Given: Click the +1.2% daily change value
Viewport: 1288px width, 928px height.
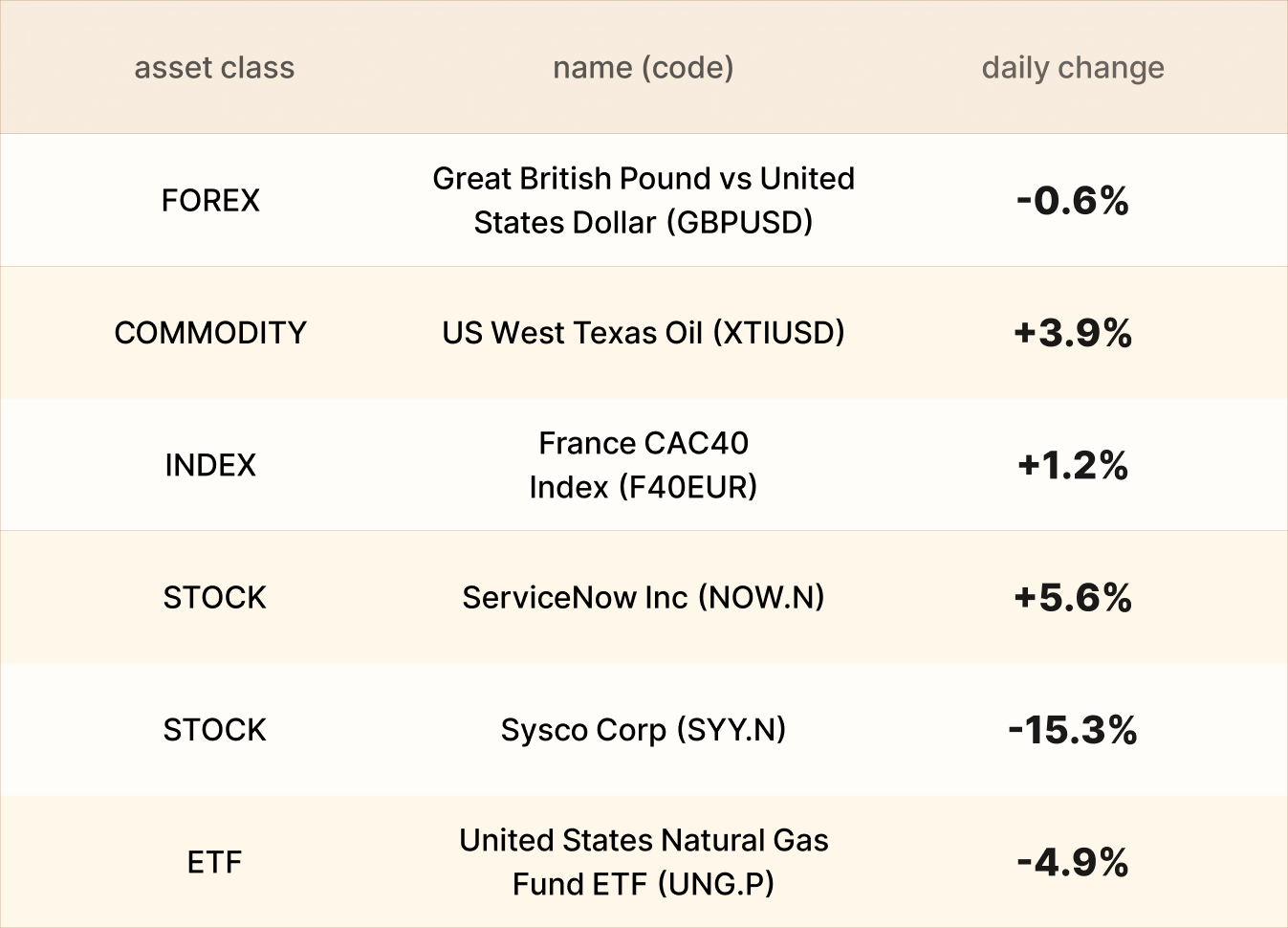Looking at the screenshot, I should pos(1073,465).
